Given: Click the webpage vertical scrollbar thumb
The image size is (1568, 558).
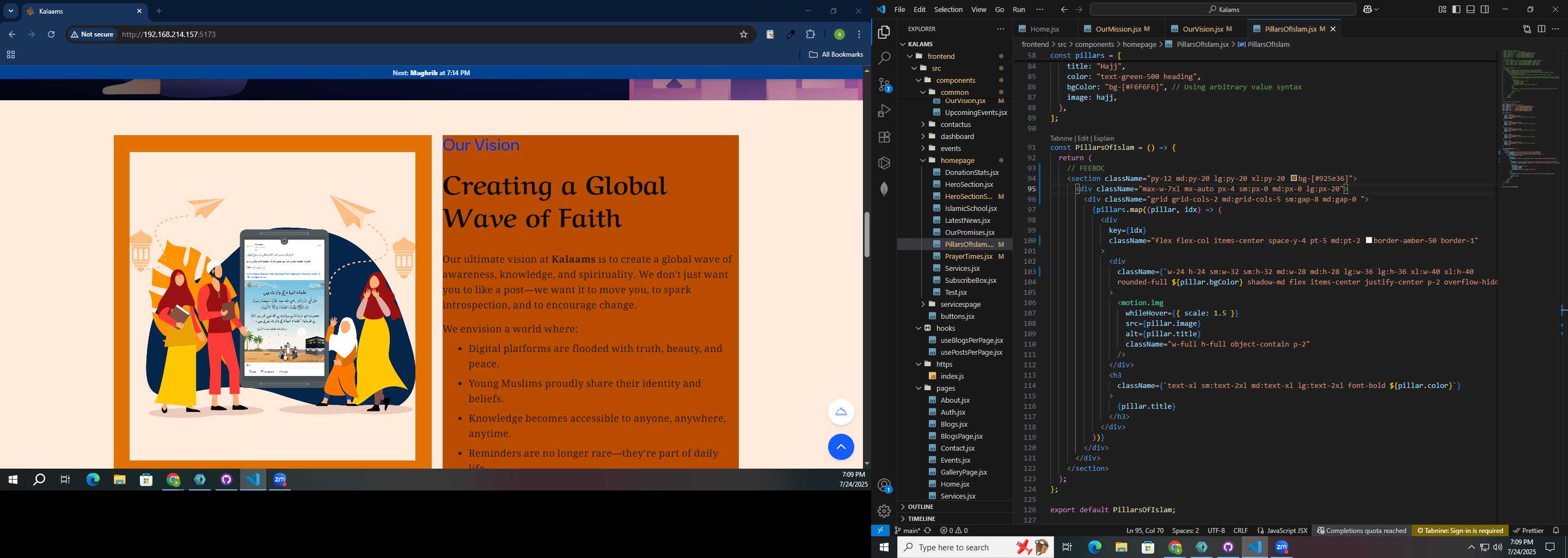Looking at the screenshot, I should (866, 234).
